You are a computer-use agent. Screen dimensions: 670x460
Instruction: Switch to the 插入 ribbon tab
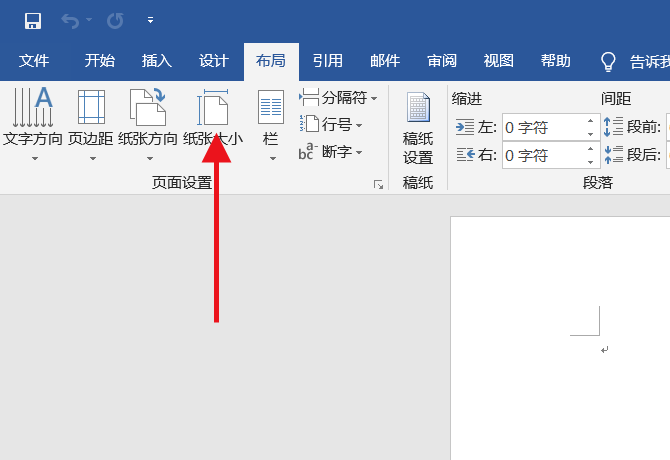tap(157, 61)
